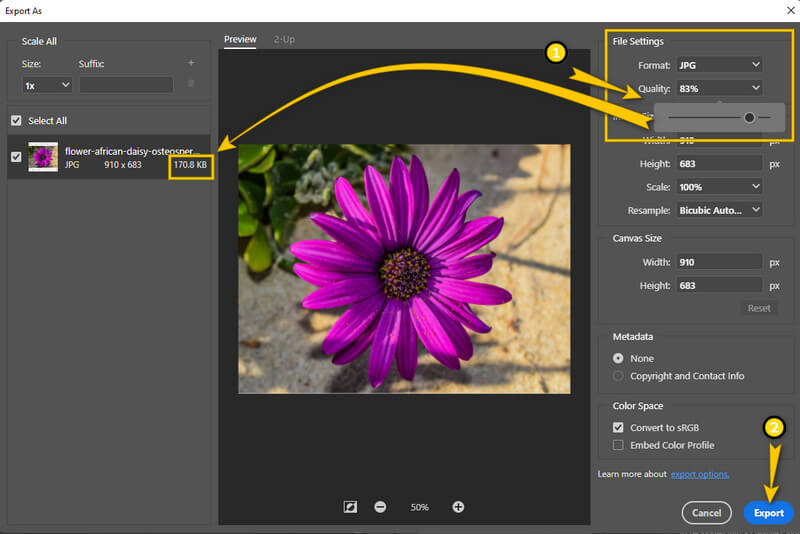Delete scale entry using trash icon
The height and width of the screenshot is (534, 800).
pyautogui.click(x=191, y=85)
